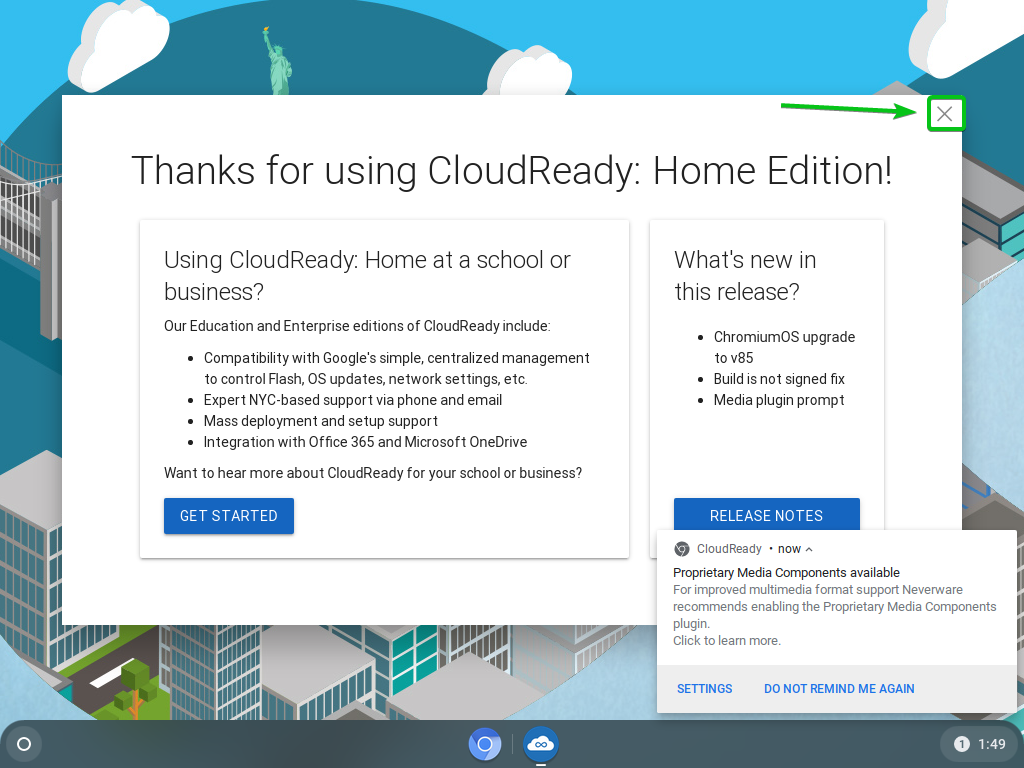Click the Chrome icon in the notification header
Image resolution: width=1024 pixels, height=768 pixels.
coord(682,549)
